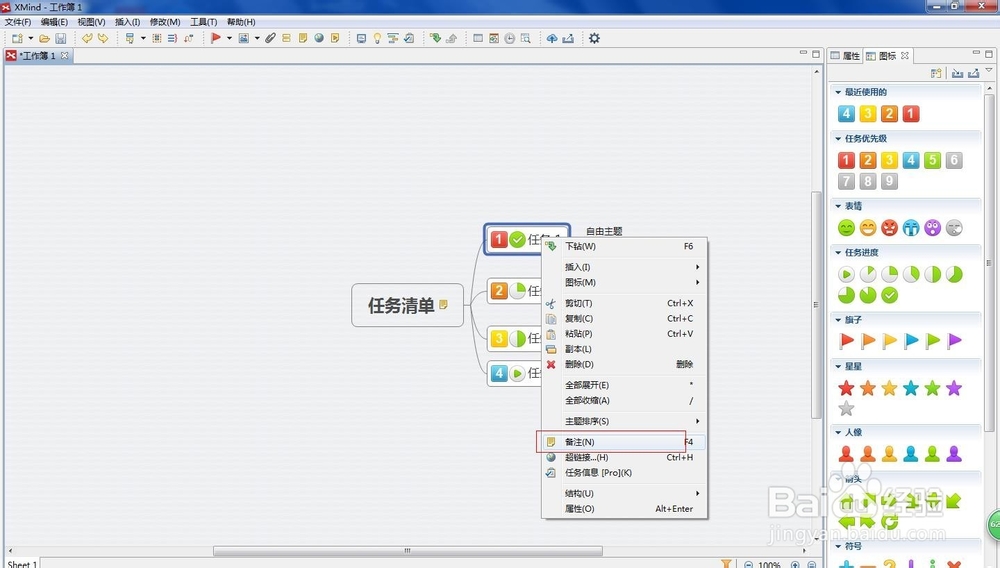Image resolution: width=1000 pixels, height=568 pixels.
Task: Add the green smiley face marker
Action: (846, 228)
